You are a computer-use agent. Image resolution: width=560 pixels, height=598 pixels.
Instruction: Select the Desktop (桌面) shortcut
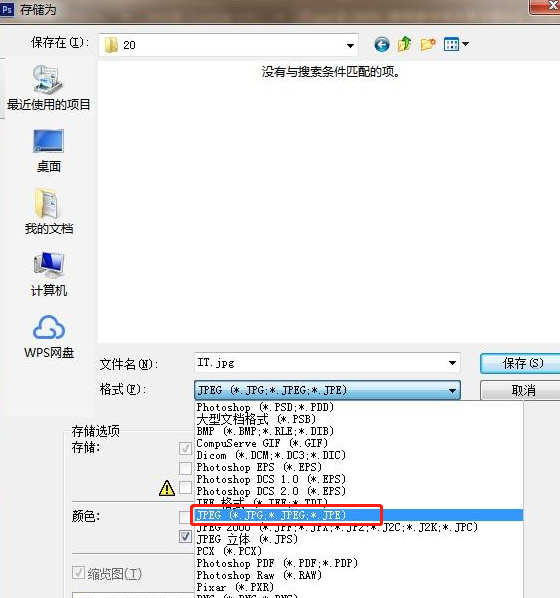click(x=48, y=151)
